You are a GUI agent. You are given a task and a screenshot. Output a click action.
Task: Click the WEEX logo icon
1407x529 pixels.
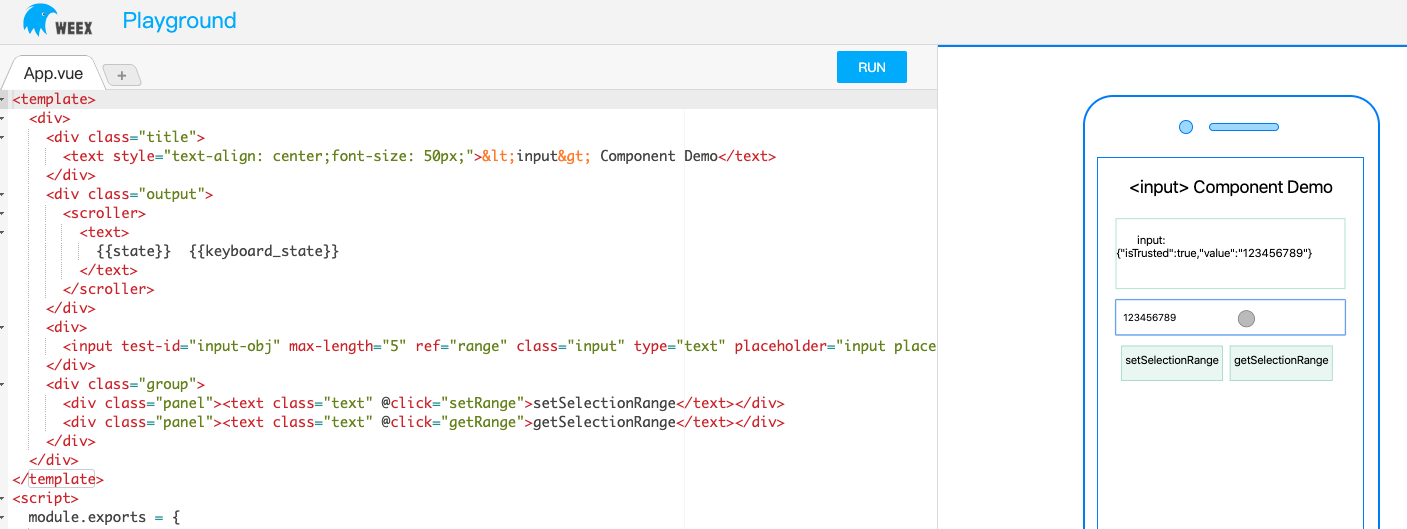coord(58,20)
